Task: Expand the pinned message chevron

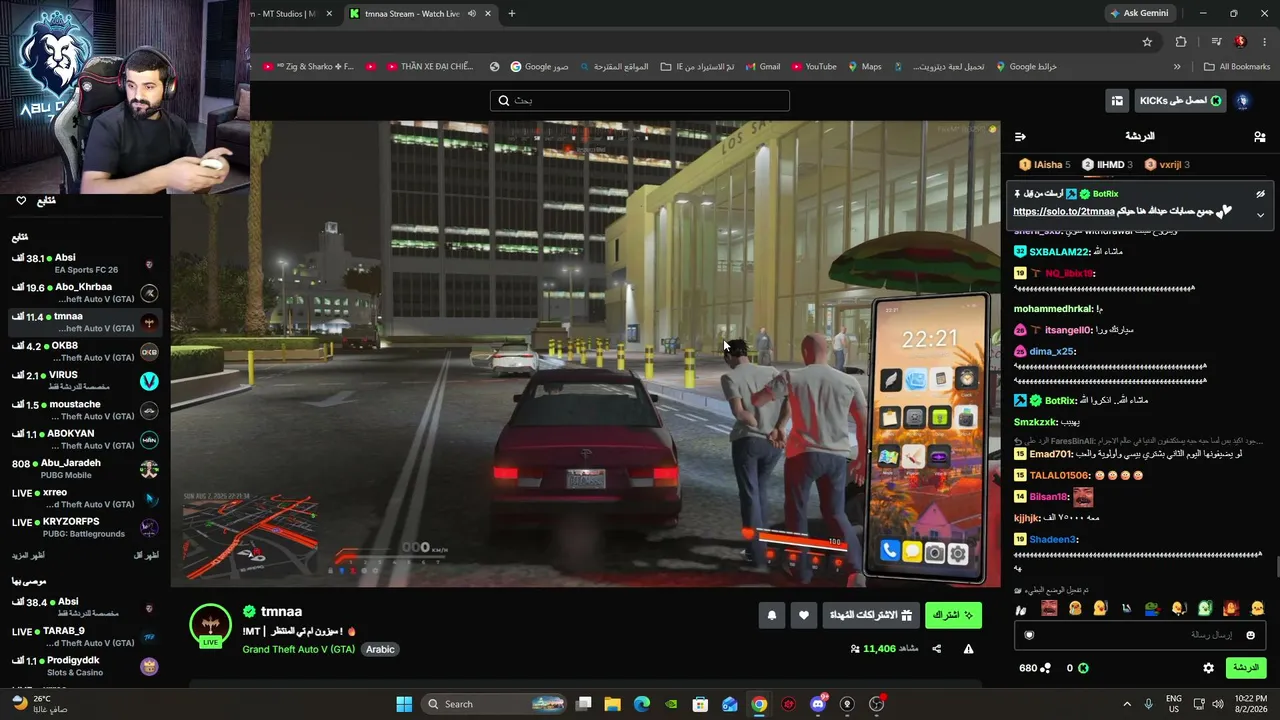Action: [1260, 215]
